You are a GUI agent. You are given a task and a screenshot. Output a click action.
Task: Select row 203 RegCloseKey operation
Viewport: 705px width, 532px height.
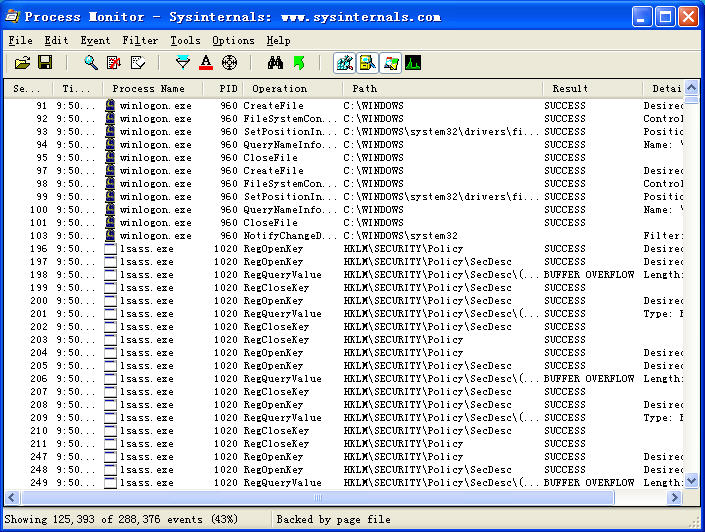tap(276, 340)
